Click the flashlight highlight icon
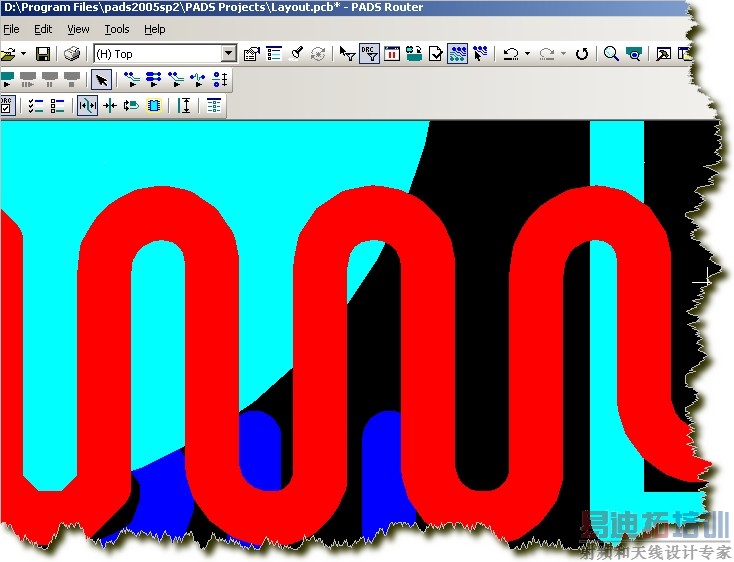Viewport: 734px width, 562px height. (296, 54)
